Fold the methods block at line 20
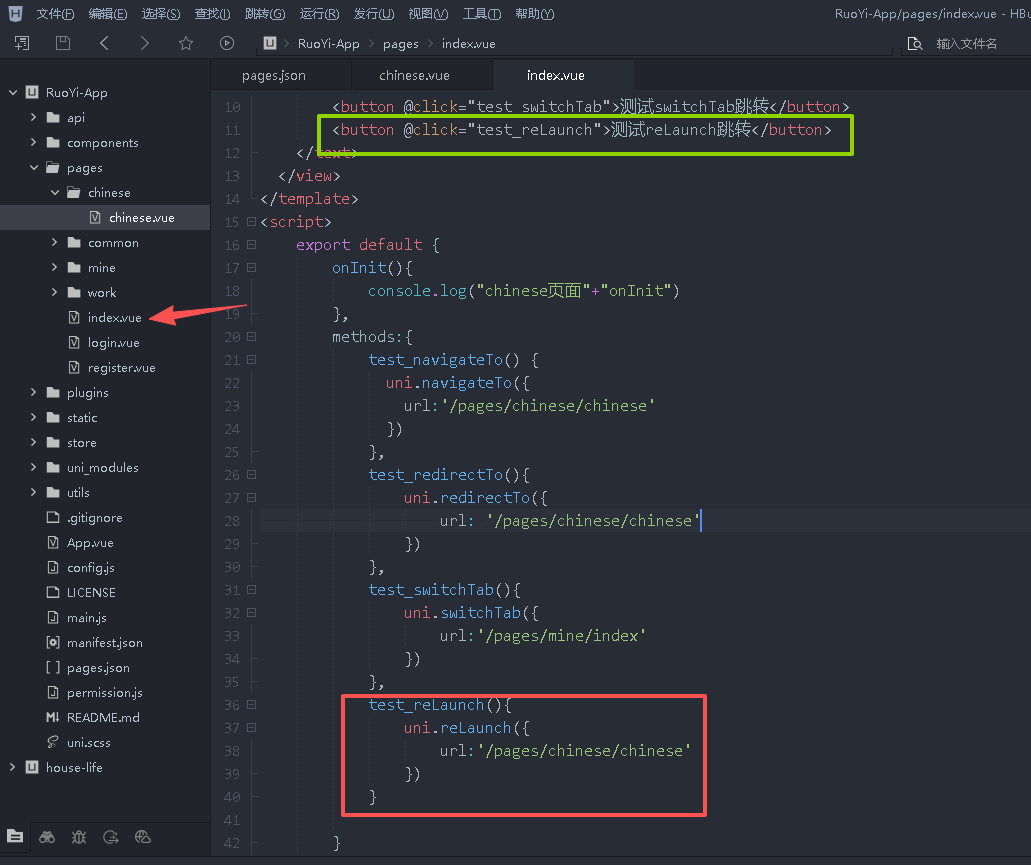The height and width of the screenshot is (865, 1031). [x=251, y=337]
